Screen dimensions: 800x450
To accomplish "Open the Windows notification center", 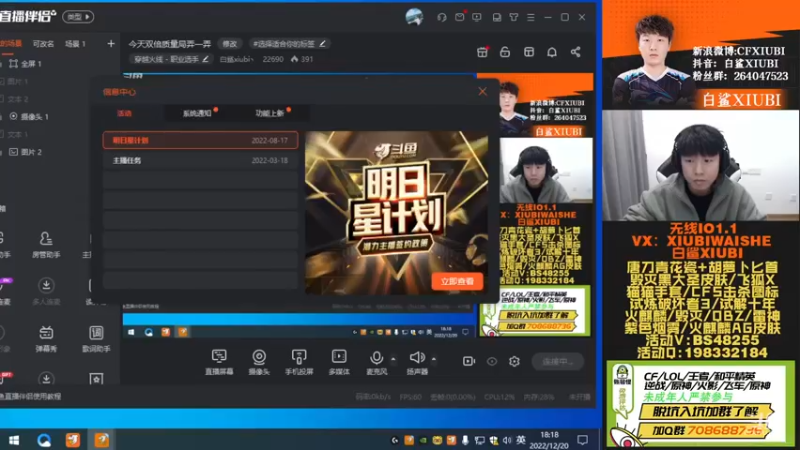I will coord(582,440).
